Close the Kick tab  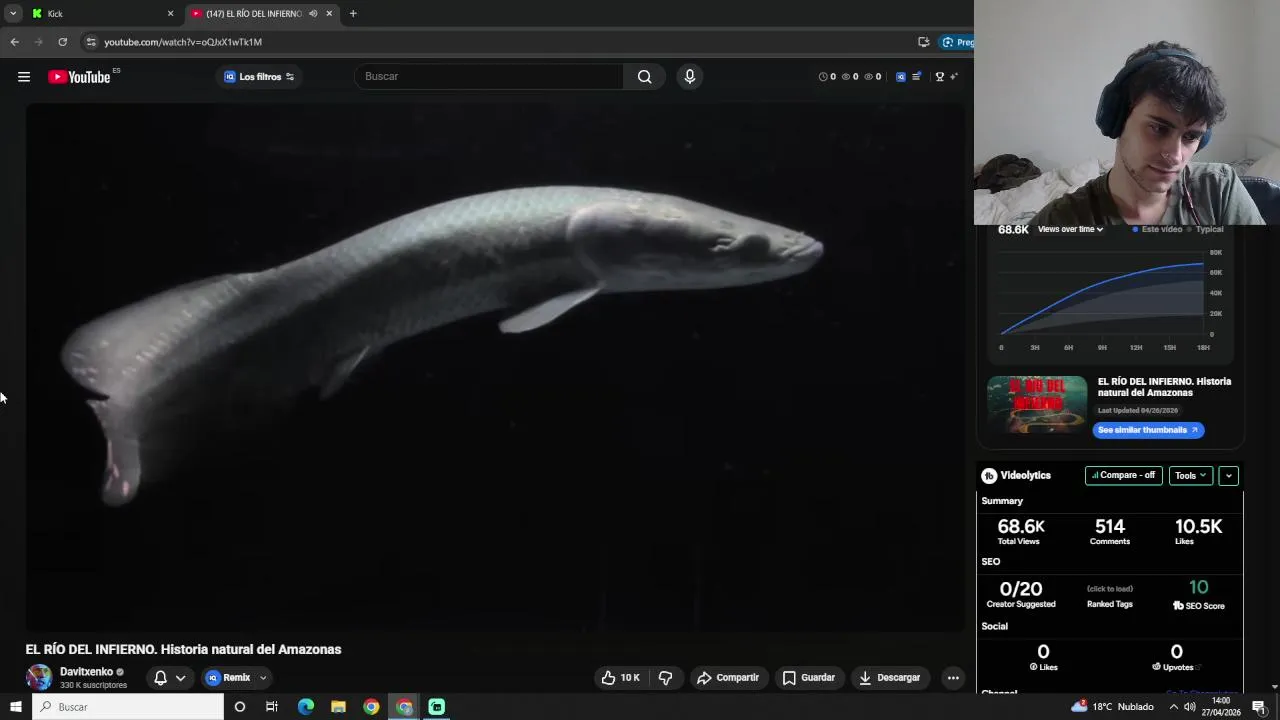[170, 14]
